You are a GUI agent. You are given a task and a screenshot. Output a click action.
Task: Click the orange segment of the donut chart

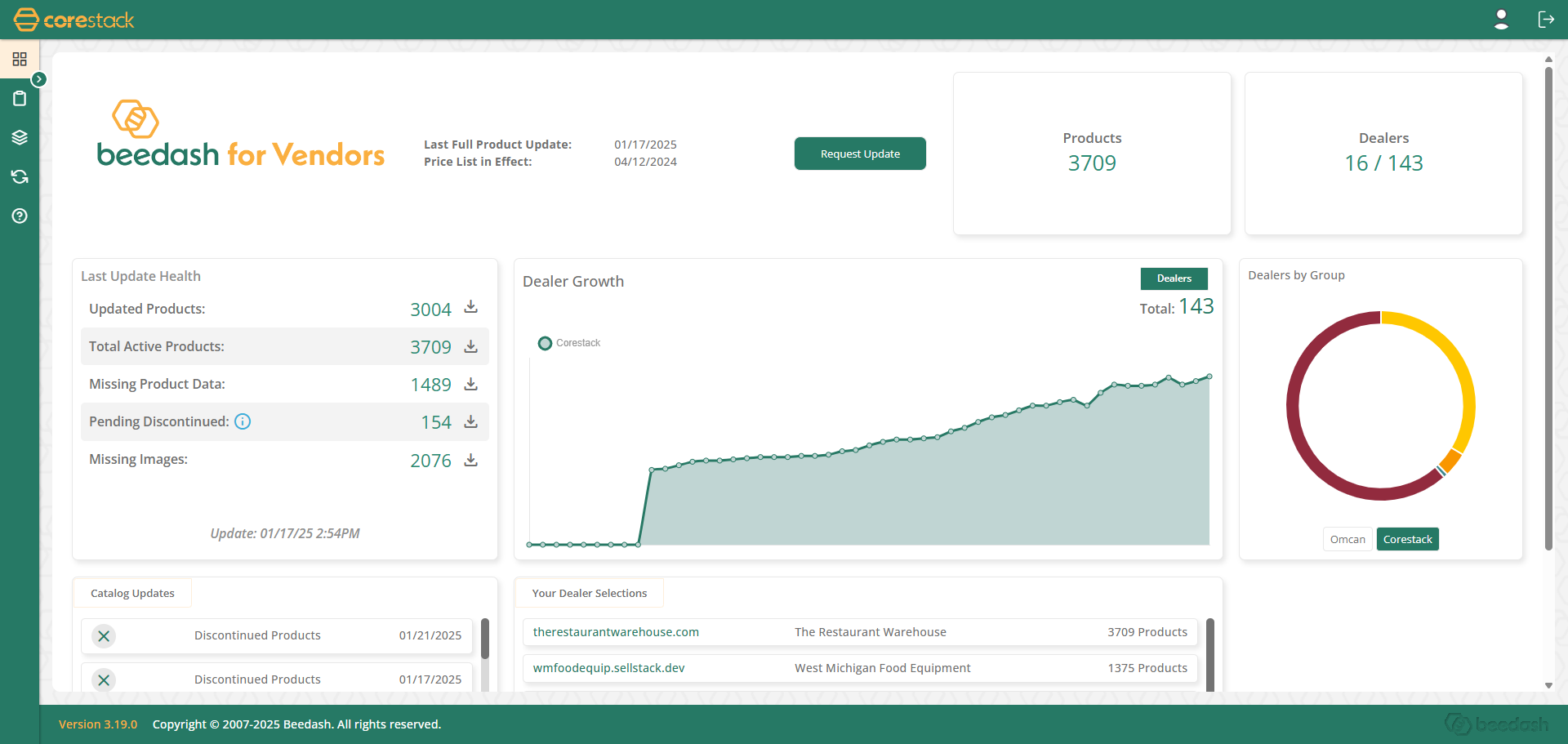coord(1450,461)
